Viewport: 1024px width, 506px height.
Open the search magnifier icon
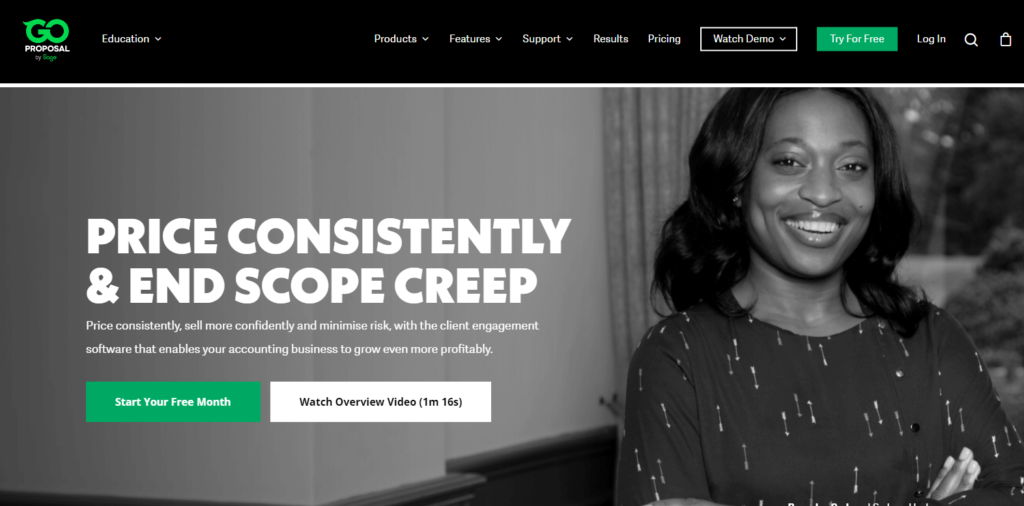[971, 40]
